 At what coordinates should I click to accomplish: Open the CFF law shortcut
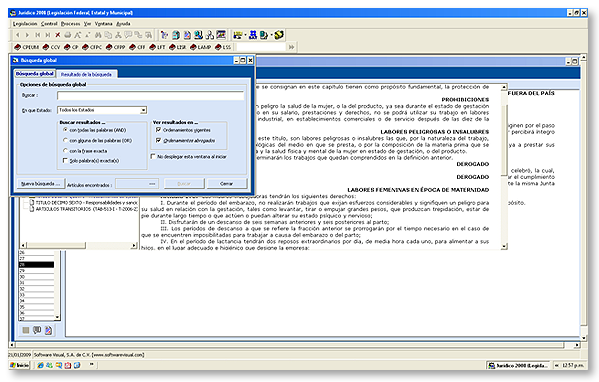[138, 47]
